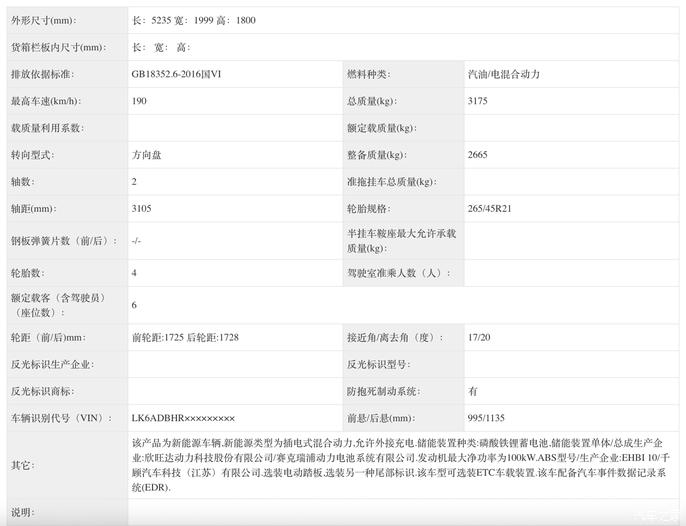Image resolution: width=686 pixels, height=526 pixels.
Task: Click the 排放依据标准 label
Action: click(x=42, y=74)
